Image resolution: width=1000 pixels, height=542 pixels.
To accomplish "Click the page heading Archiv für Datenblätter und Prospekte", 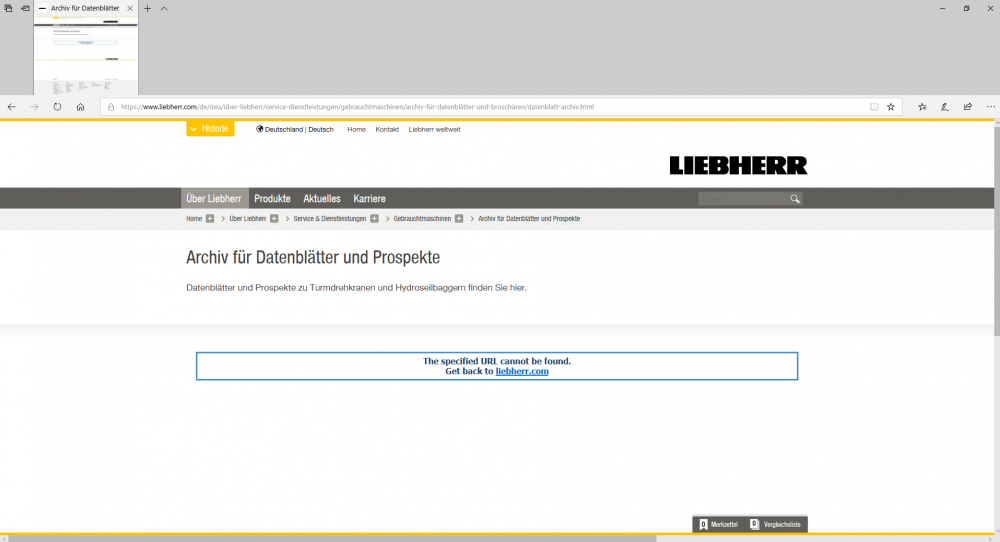I will 313,258.
